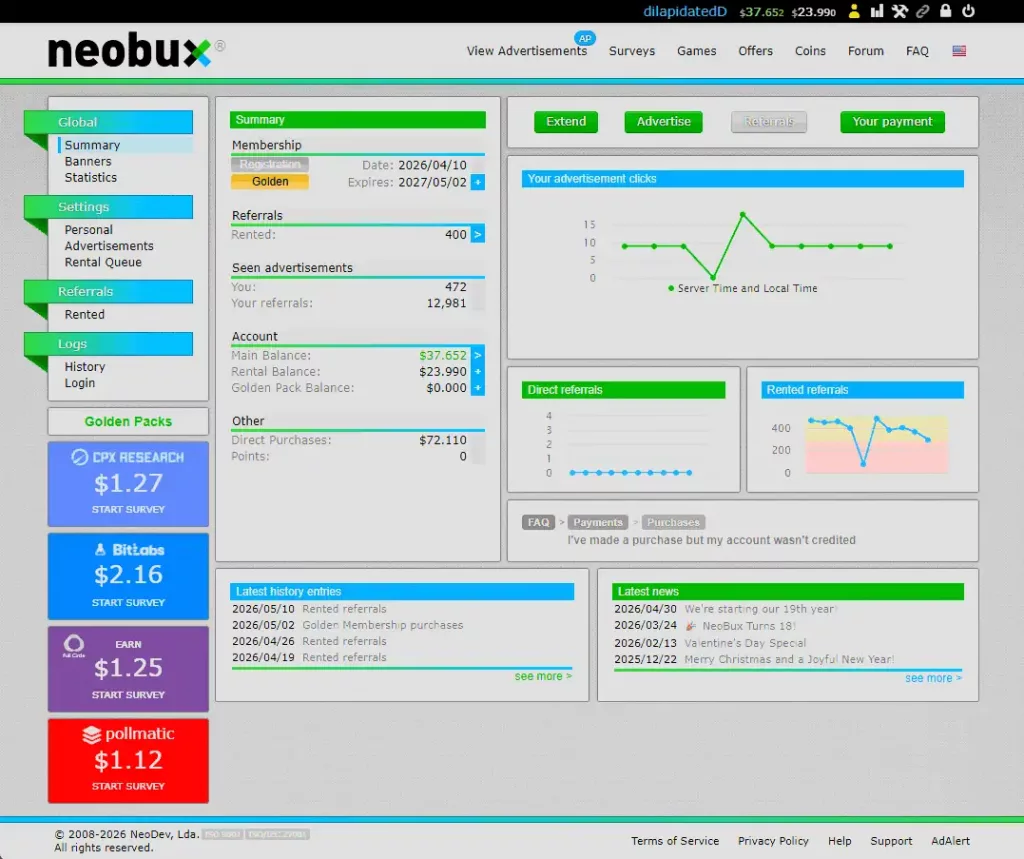Click the $23.990 balance in top bar

click(x=813, y=12)
